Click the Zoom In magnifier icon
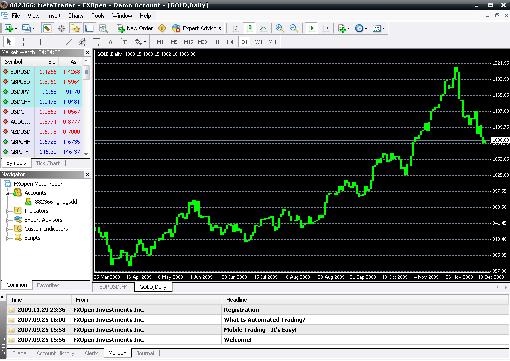510x361 pixels. point(279,28)
